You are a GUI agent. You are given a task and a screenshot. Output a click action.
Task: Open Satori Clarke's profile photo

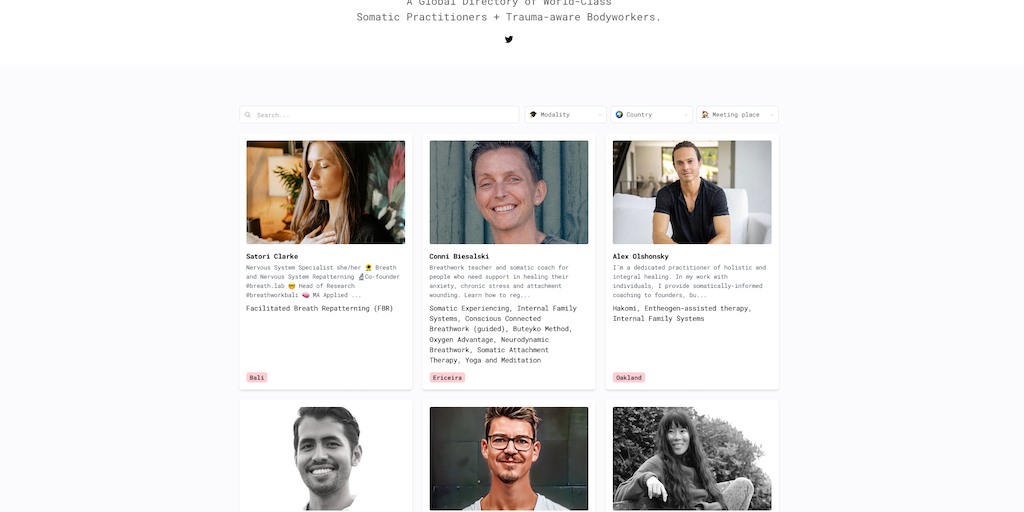pos(326,192)
